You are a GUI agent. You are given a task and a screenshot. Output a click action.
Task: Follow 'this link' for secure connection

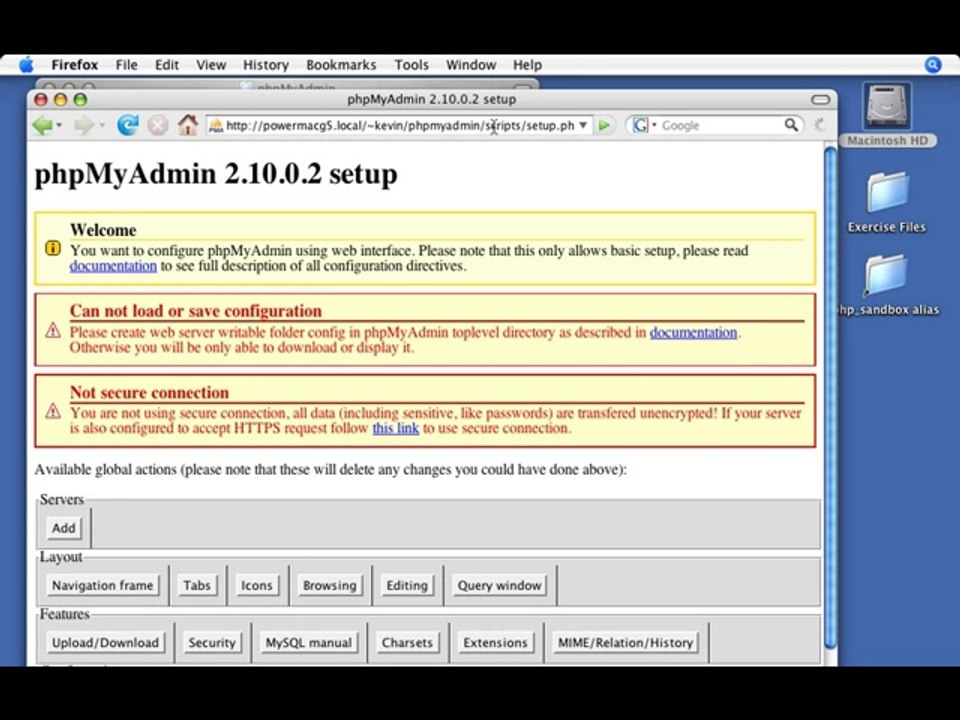[396, 429]
